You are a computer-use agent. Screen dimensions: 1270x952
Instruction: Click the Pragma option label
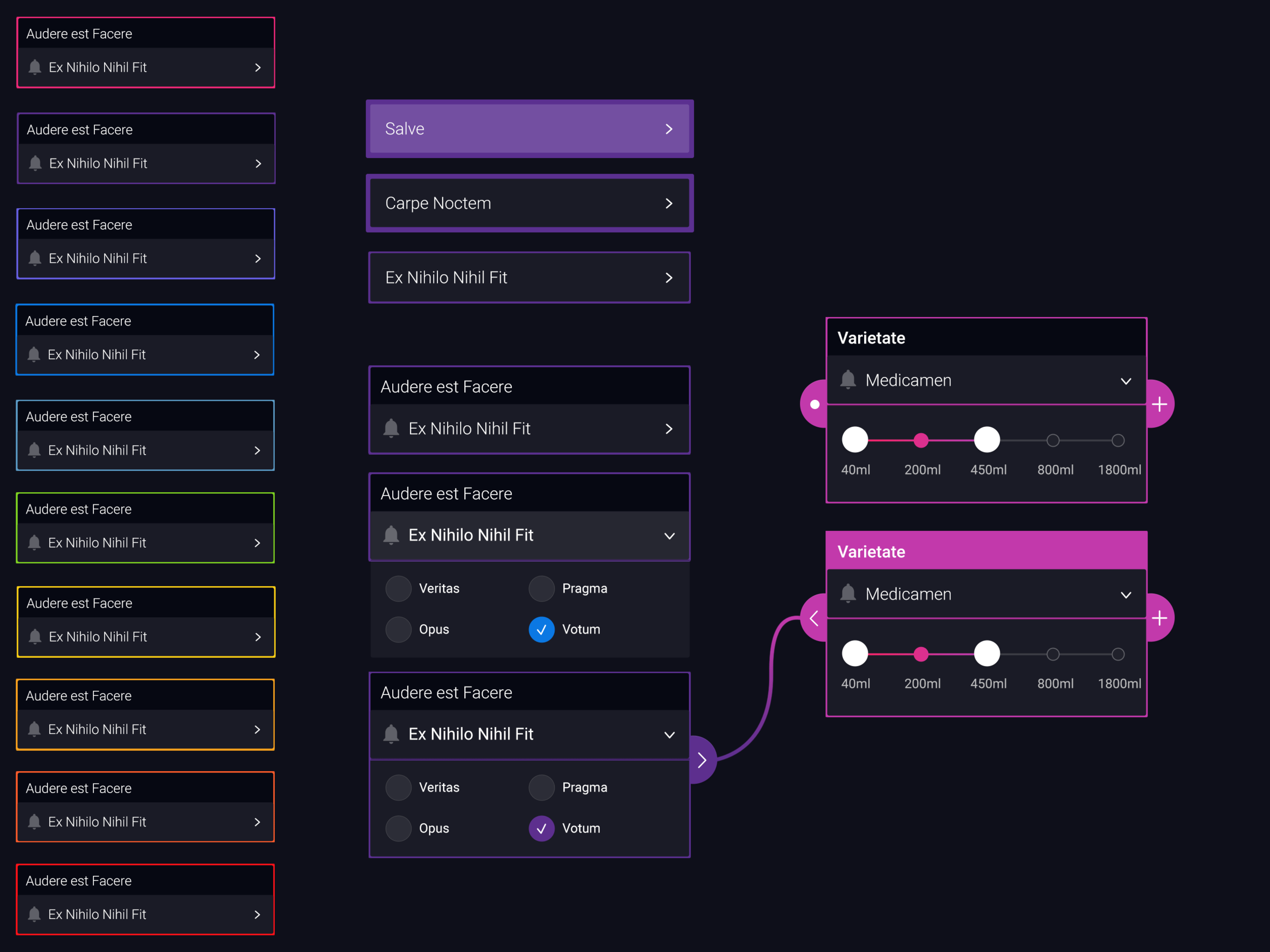click(585, 588)
